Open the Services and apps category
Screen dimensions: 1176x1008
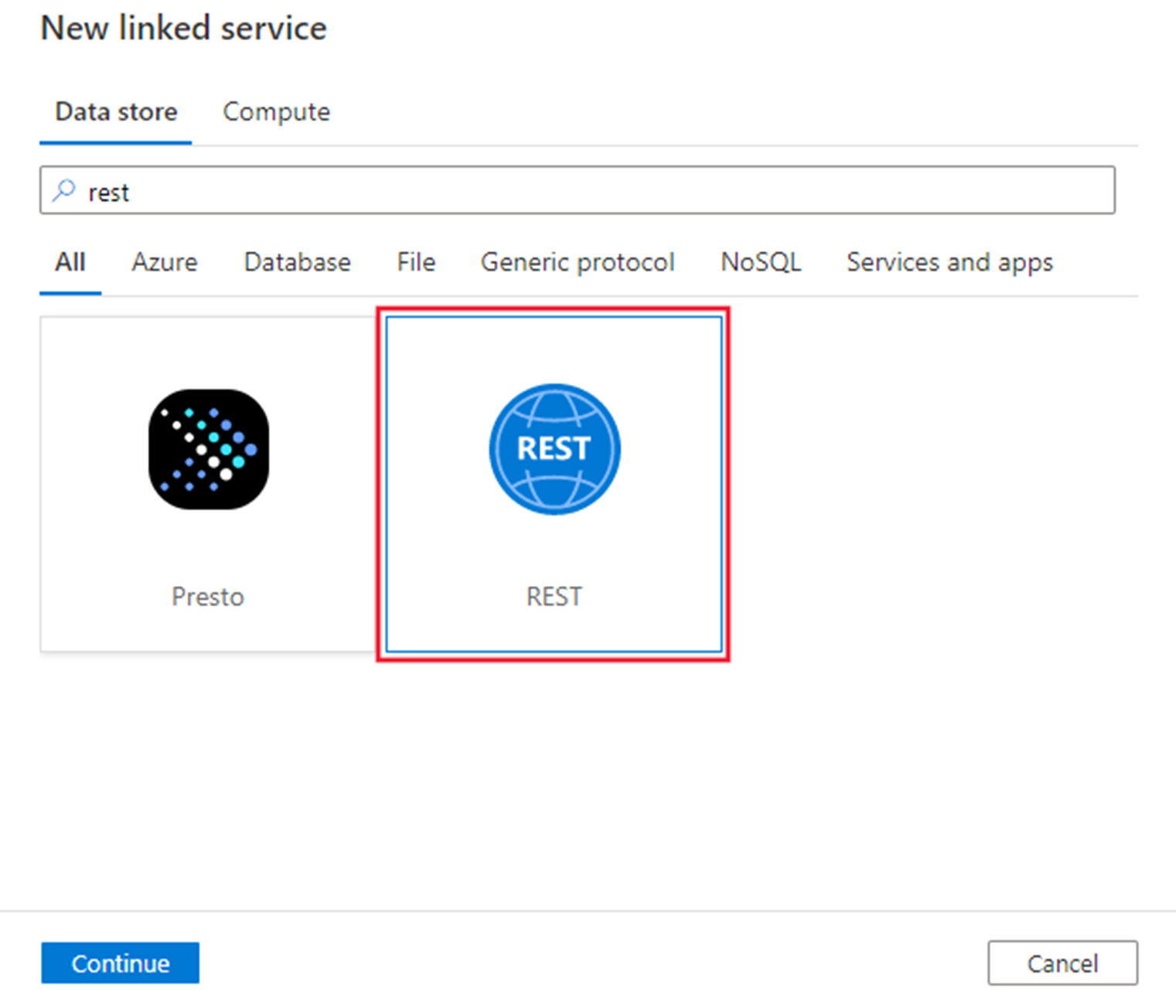click(949, 262)
